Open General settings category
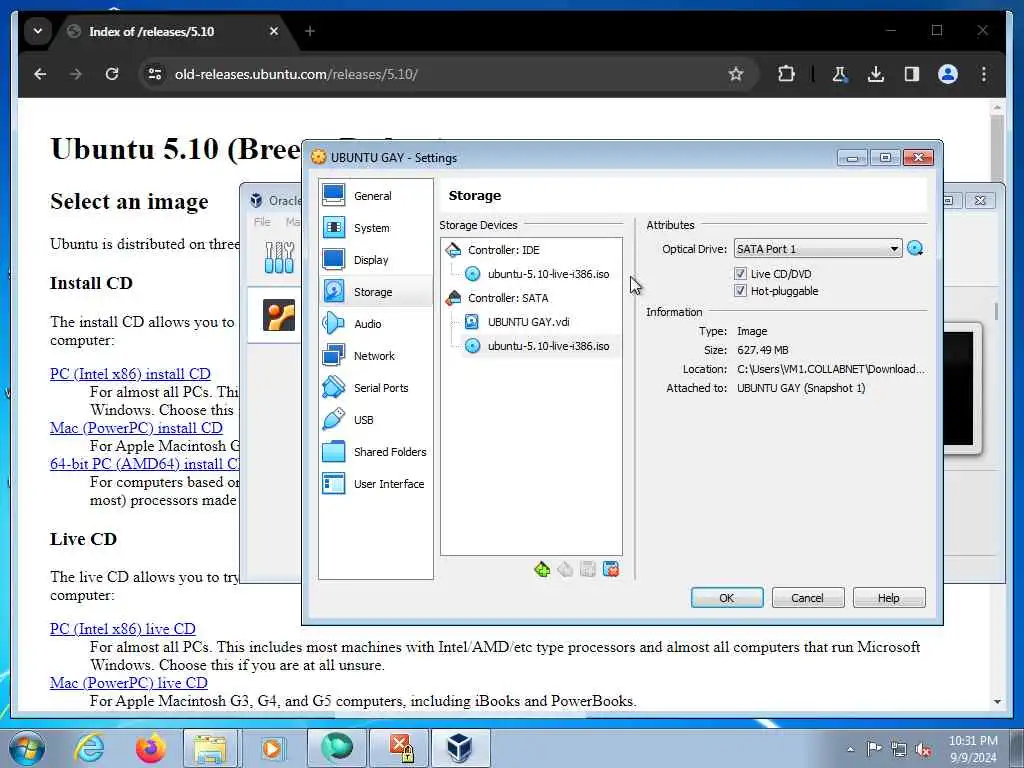 376,196
